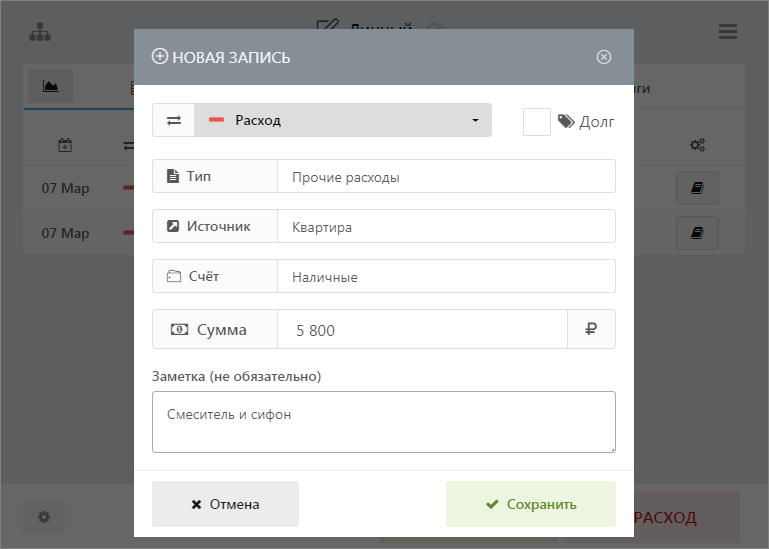Toggle the Долг checkbox
The height and width of the screenshot is (549, 769).
(537, 122)
